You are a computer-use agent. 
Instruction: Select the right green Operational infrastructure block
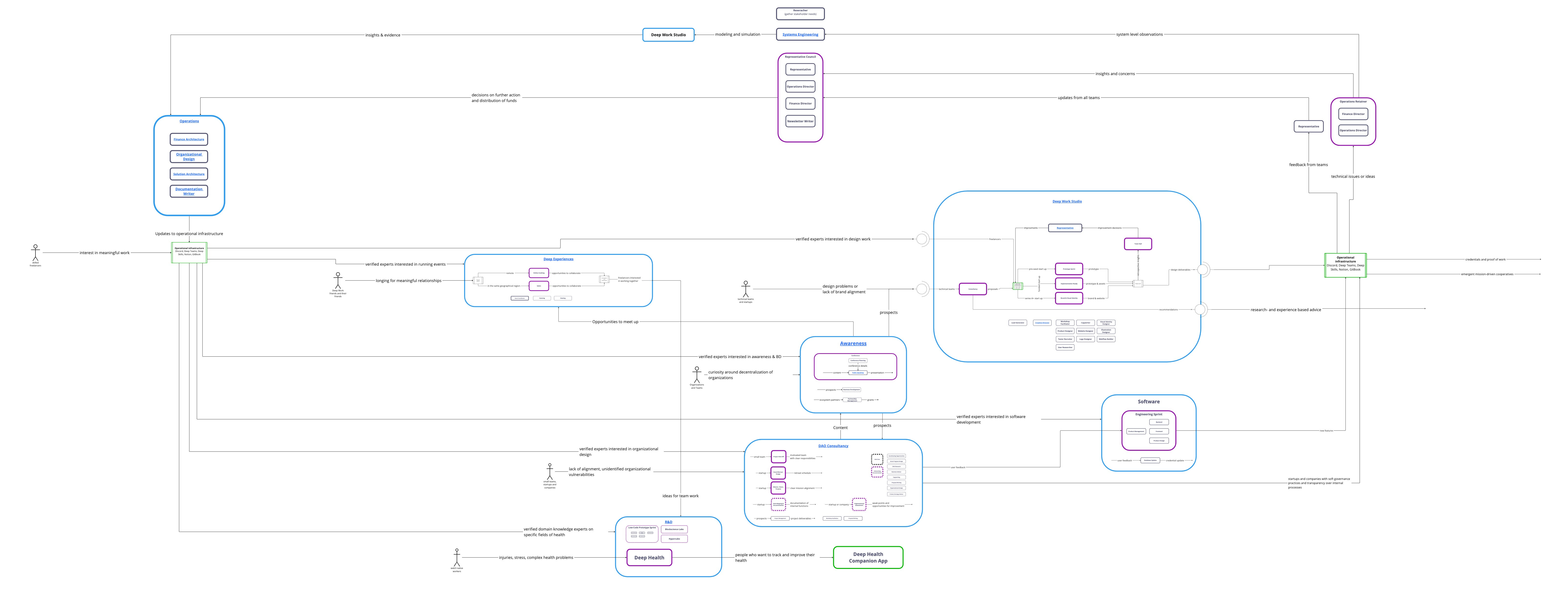(1345, 265)
